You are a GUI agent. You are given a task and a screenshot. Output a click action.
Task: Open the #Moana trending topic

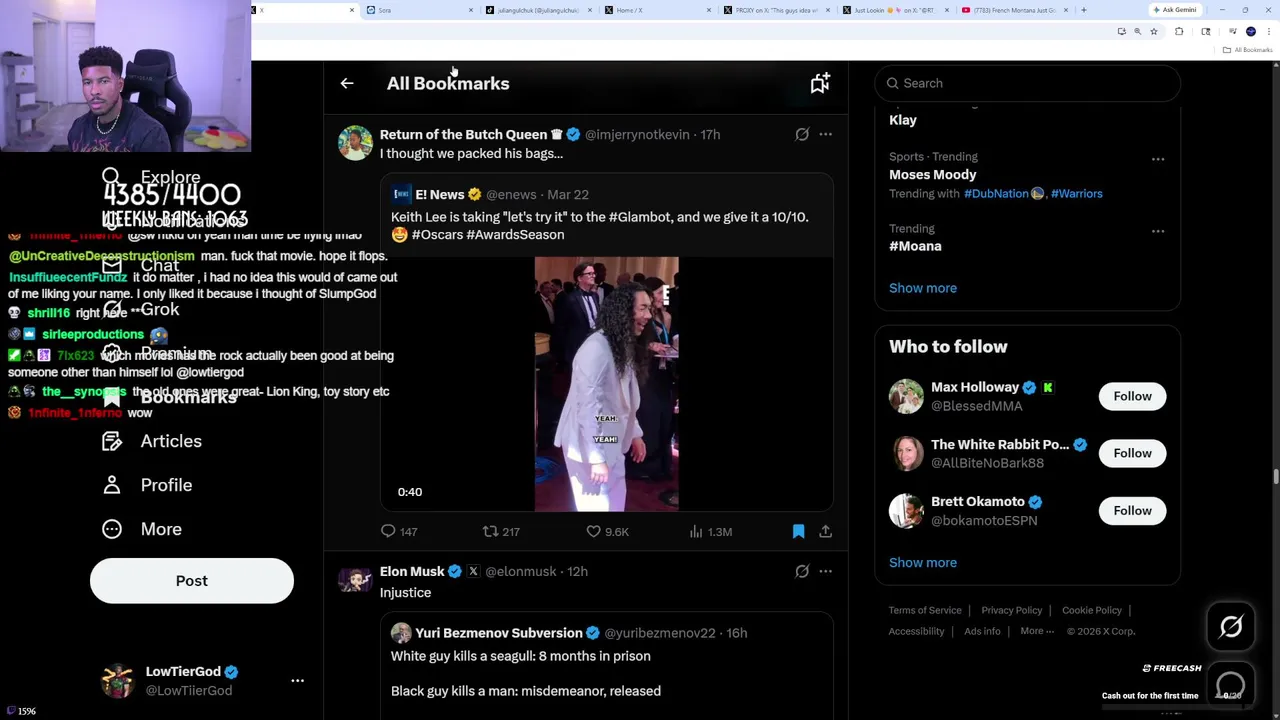coord(915,246)
